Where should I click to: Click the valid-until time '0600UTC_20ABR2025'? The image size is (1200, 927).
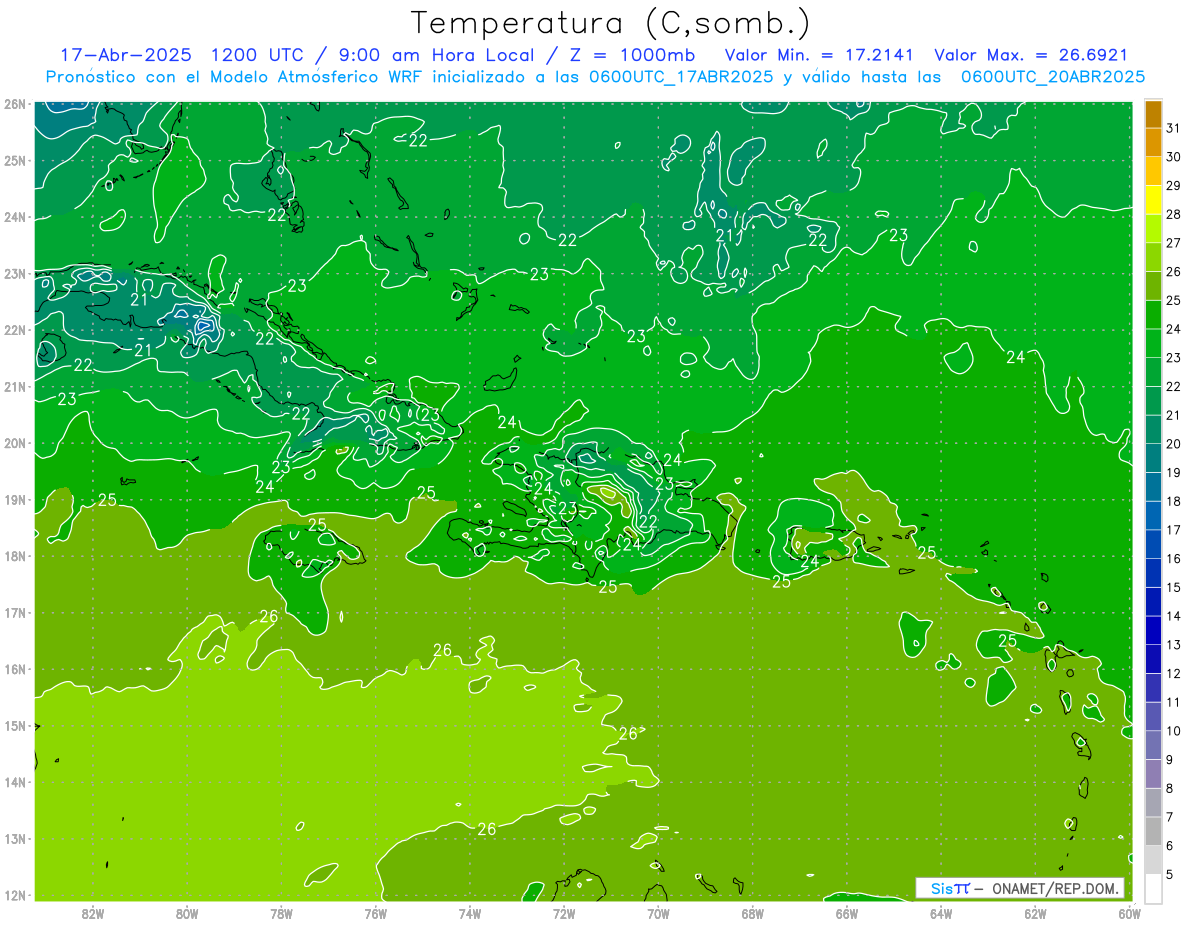click(x=1053, y=77)
